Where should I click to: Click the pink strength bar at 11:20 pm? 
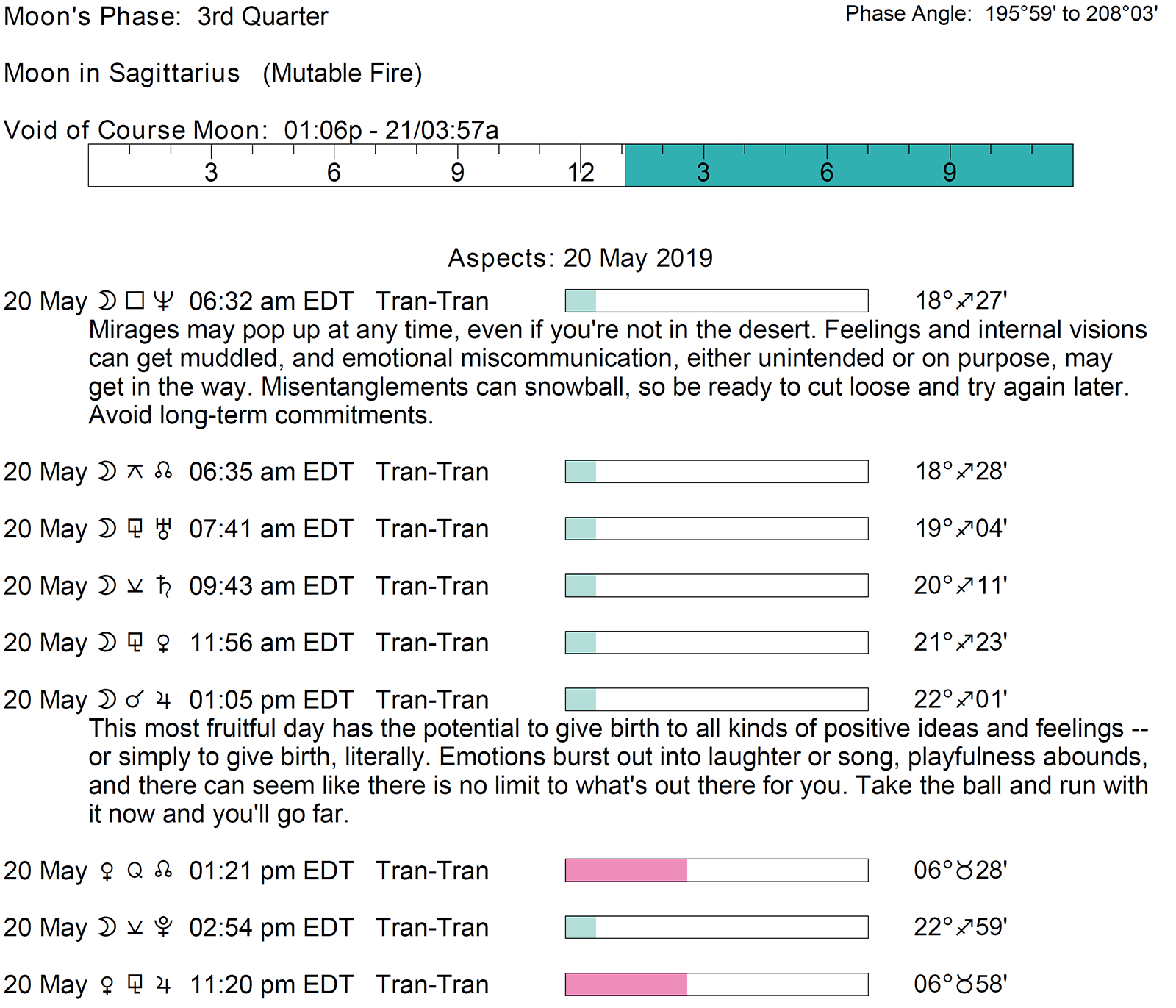pyautogui.click(x=626, y=984)
